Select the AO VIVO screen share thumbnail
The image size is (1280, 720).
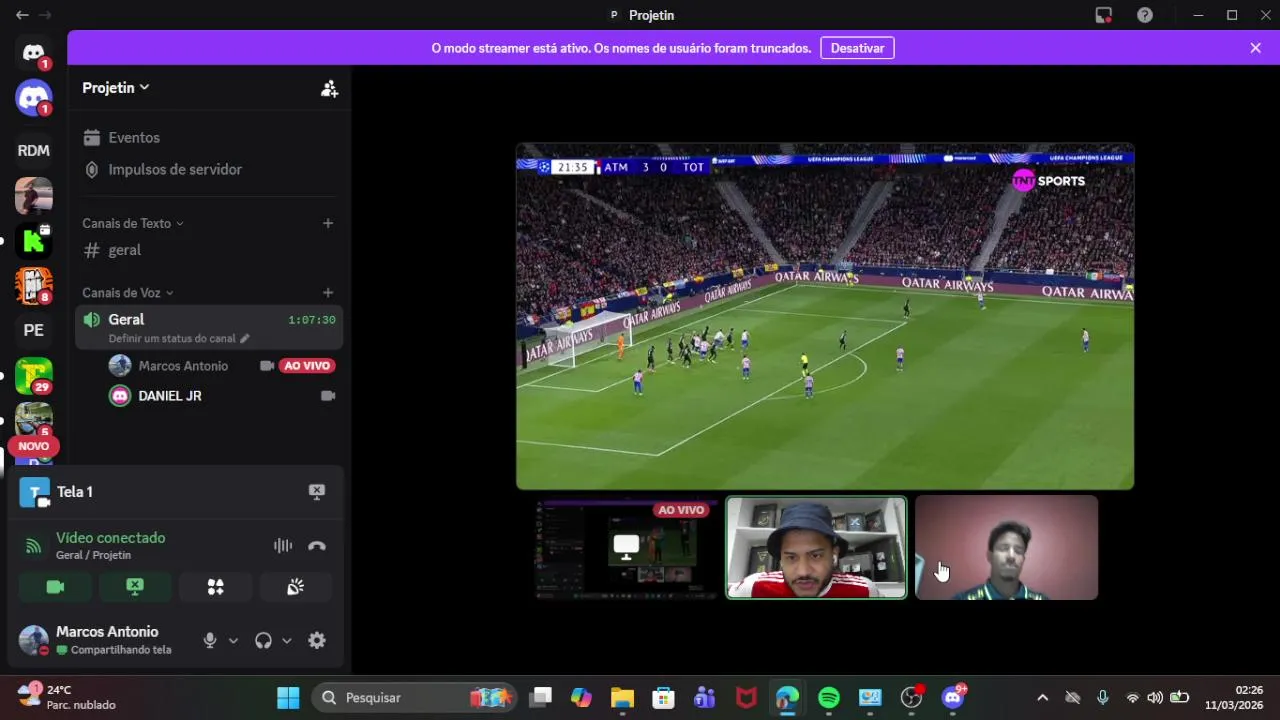tap(625, 548)
